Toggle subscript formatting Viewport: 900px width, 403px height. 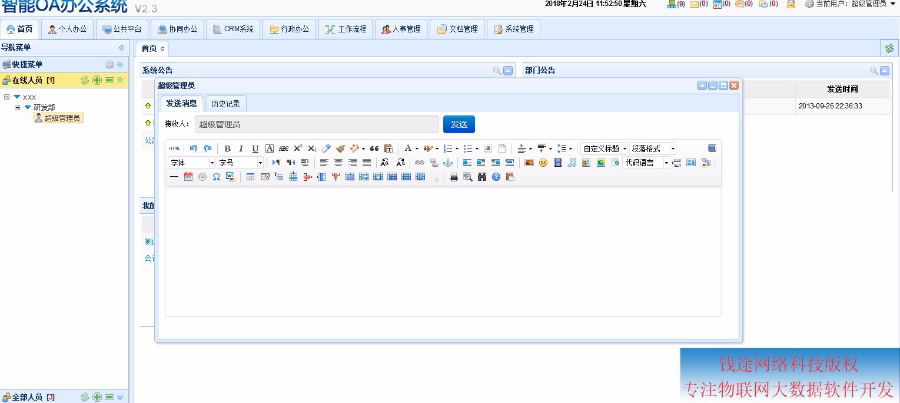[312, 148]
